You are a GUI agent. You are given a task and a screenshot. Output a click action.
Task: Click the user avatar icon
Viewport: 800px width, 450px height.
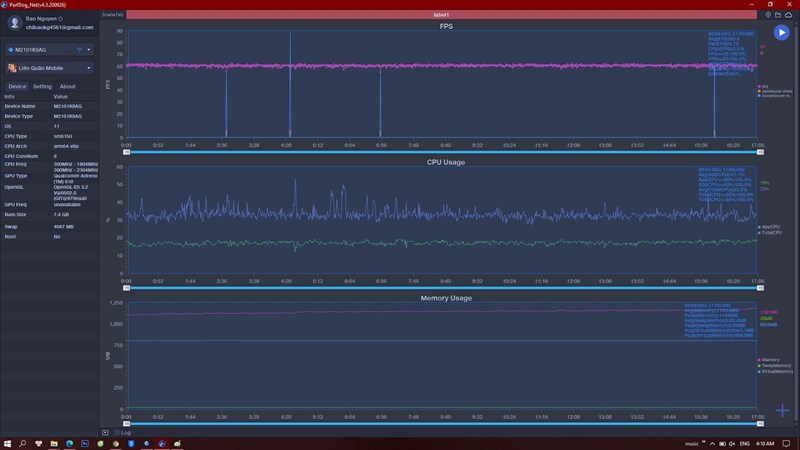(14, 22)
